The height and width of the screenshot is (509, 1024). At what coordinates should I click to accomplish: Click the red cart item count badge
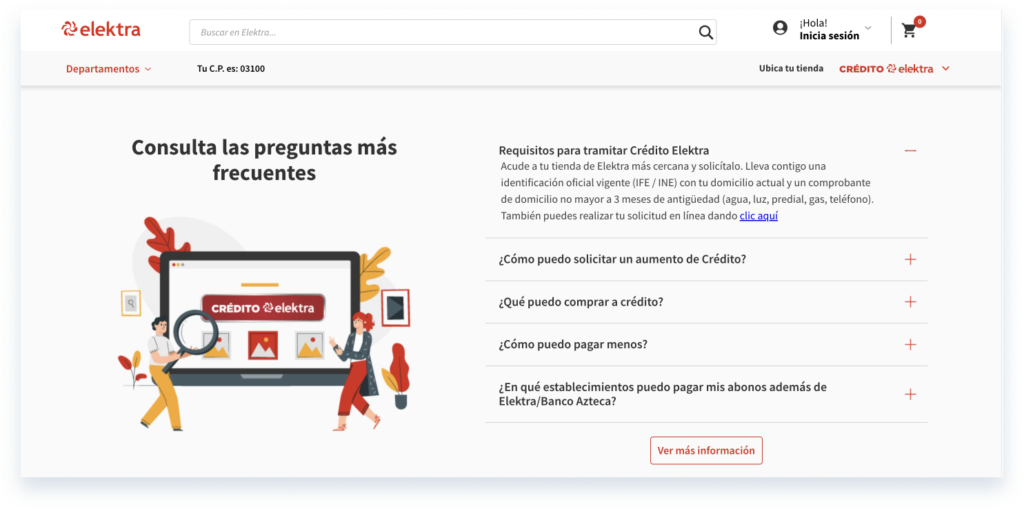pyautogui.click(x=919, y=21)
